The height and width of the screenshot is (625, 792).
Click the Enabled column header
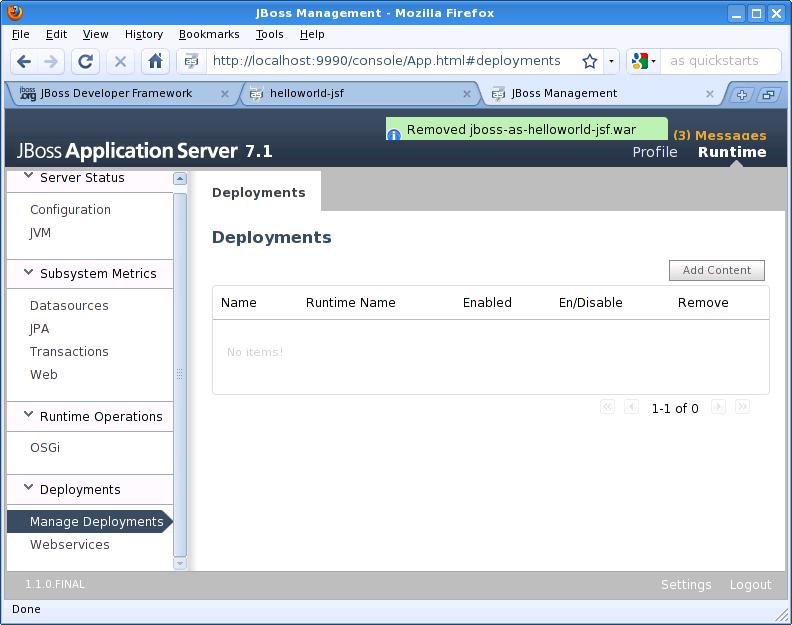tap(487, 303)
